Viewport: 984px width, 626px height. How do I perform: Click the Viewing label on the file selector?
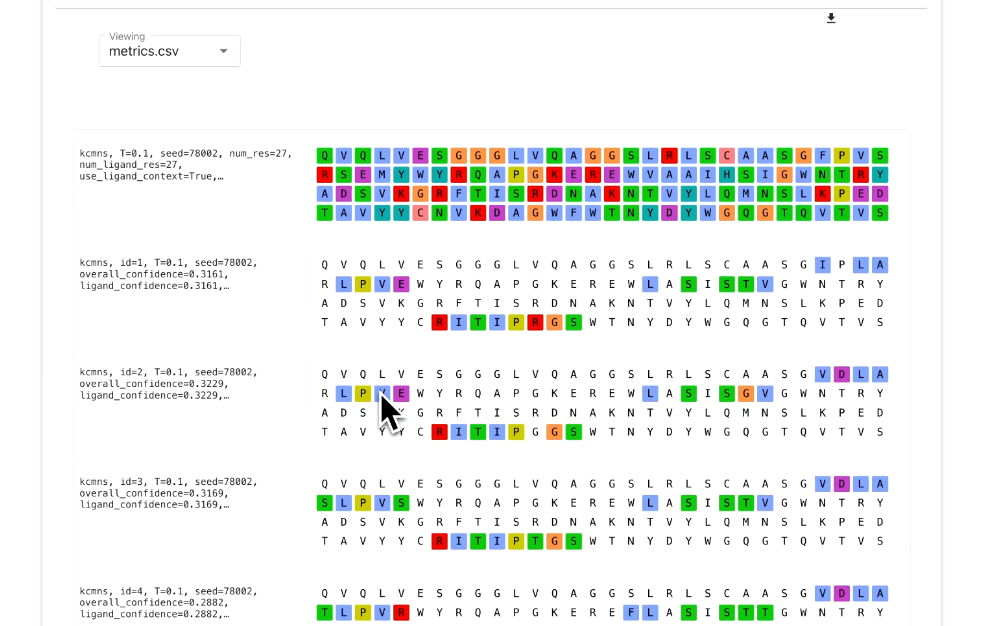point(127,36)
